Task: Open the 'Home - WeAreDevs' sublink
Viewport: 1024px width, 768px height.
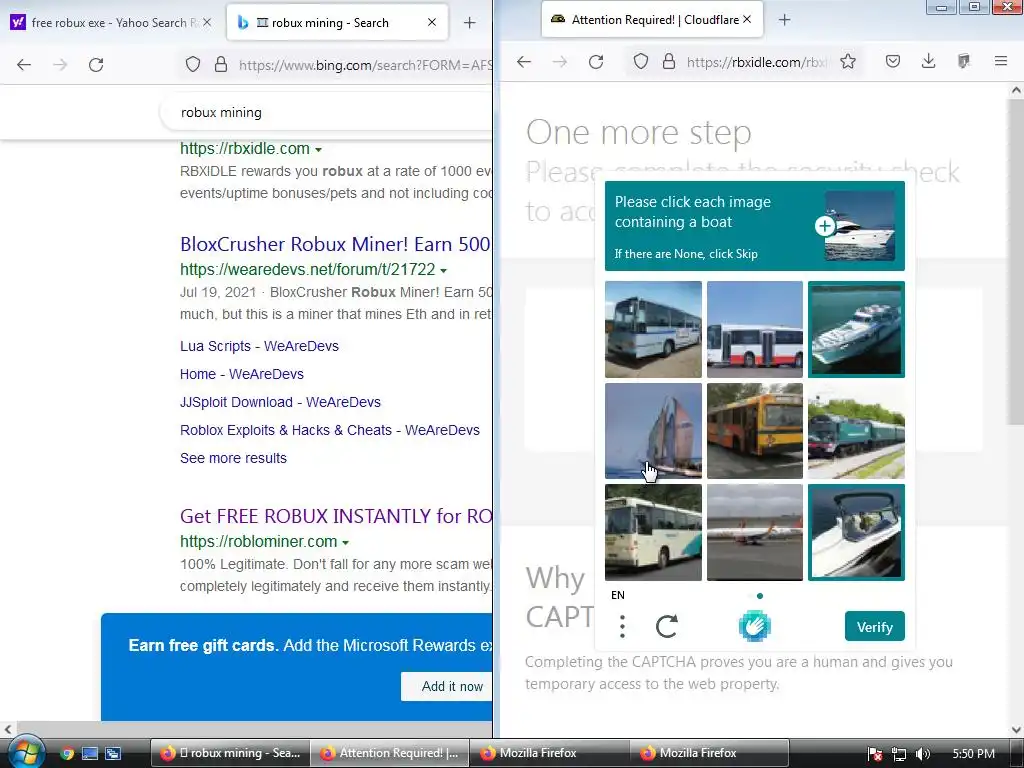Action: 242,374
